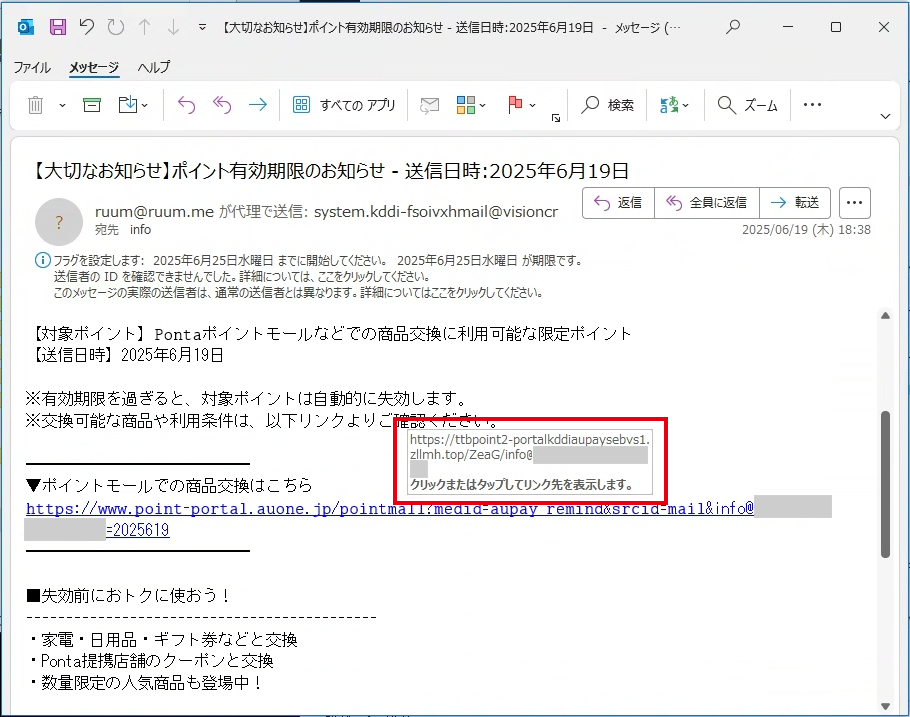Click the 【送信日時】2025年6月19日 line

tap(128, 355)
